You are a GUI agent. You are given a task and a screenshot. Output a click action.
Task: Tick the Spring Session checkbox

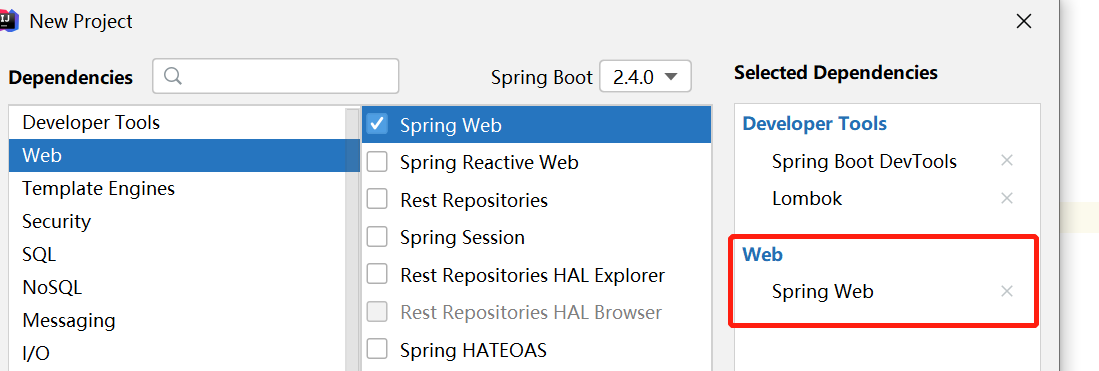coord(377,237)
